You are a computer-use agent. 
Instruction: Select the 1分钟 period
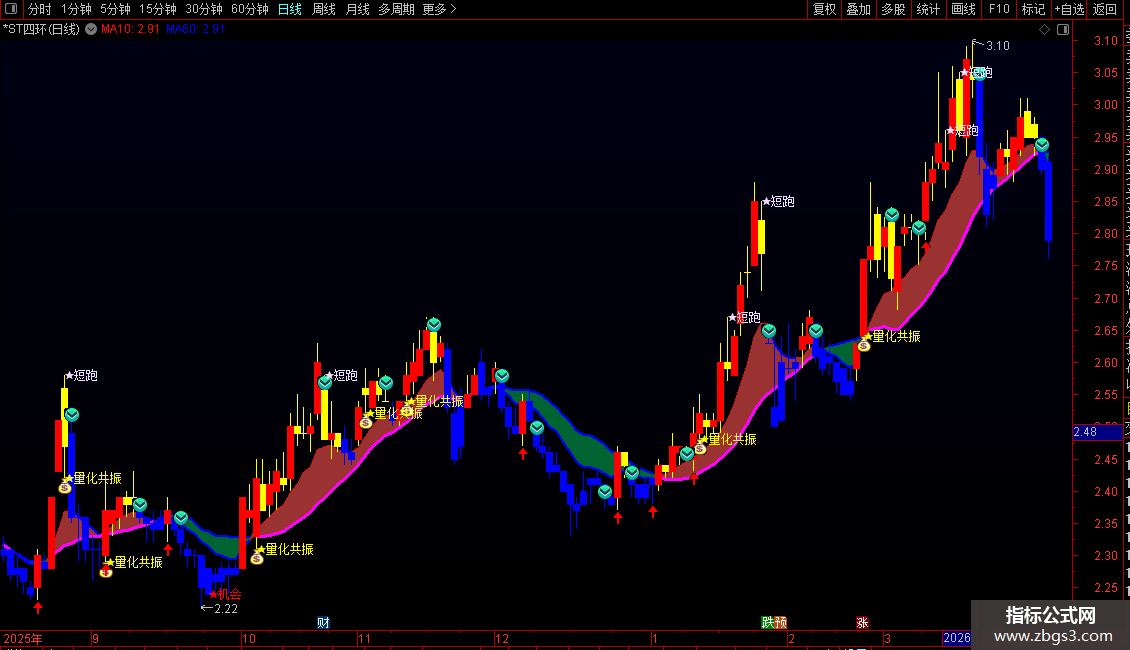[x=76, y=9]
